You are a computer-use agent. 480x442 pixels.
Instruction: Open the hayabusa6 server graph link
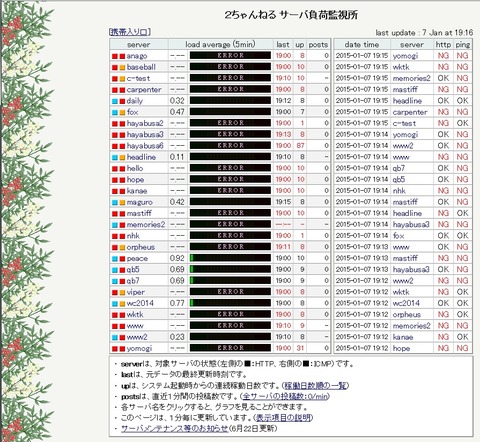(145, 146)
